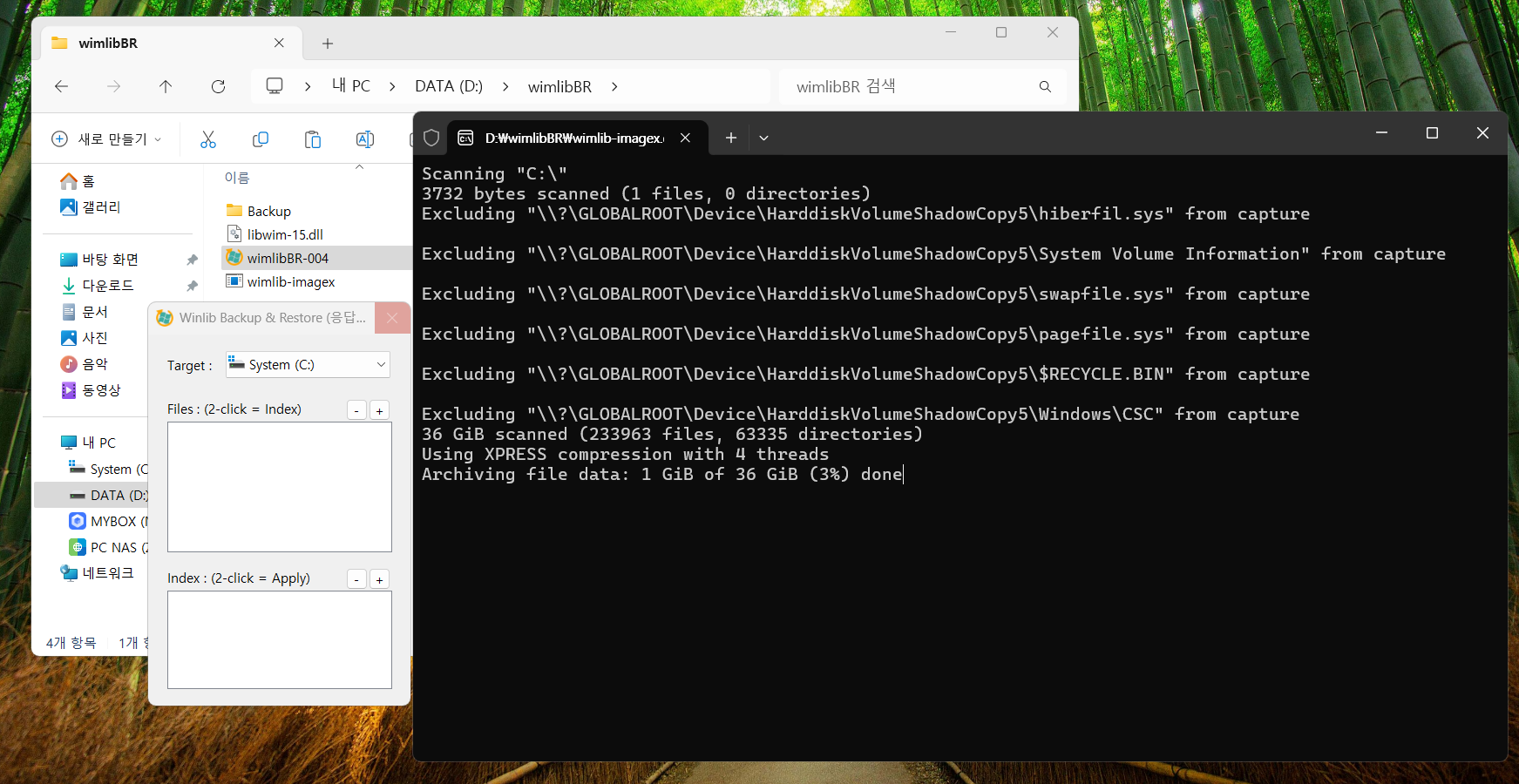Sort by the 이름 column header

237,178
